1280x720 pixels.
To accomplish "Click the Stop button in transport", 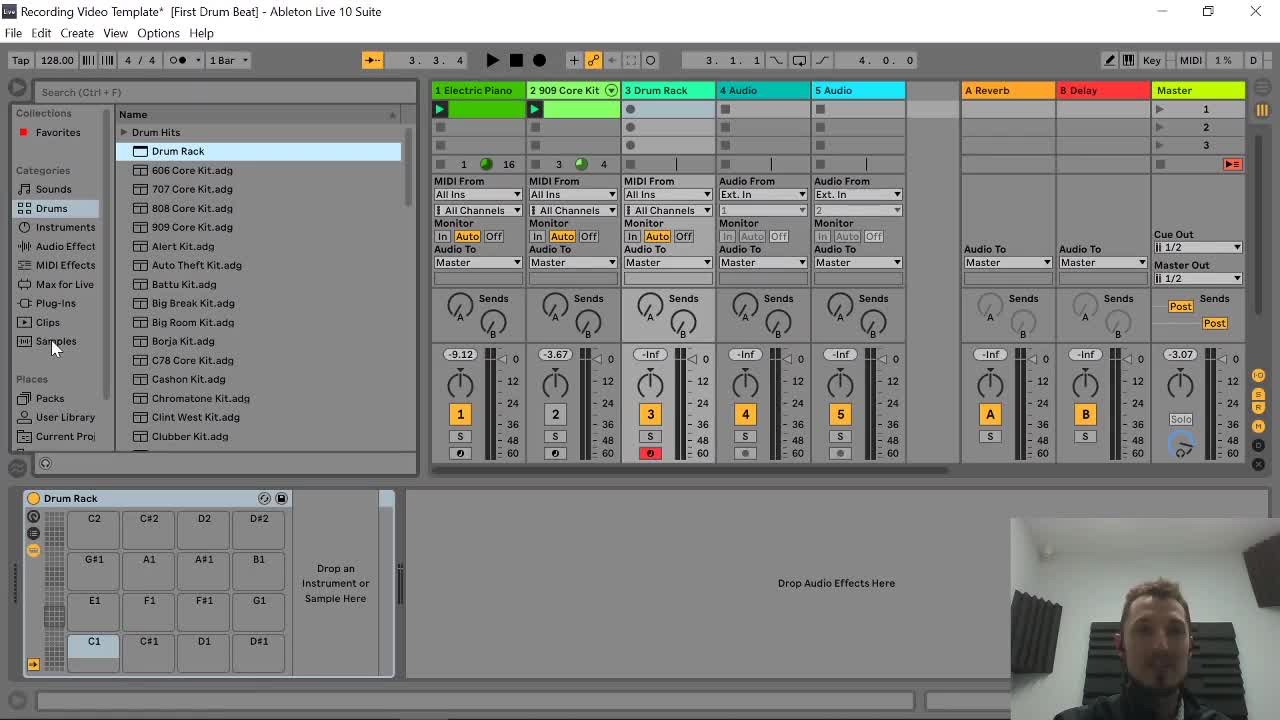I will (x=516, y=60).
